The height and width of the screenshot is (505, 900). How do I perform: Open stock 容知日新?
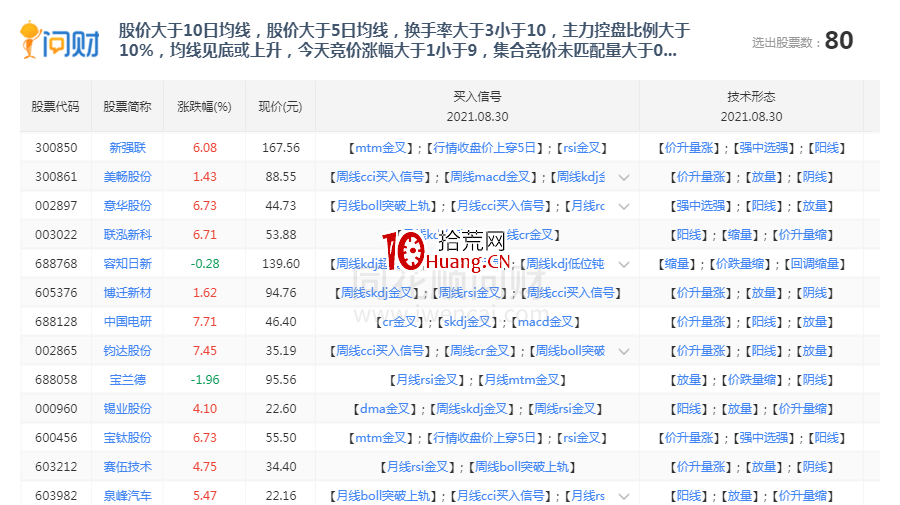coord(127,263)
